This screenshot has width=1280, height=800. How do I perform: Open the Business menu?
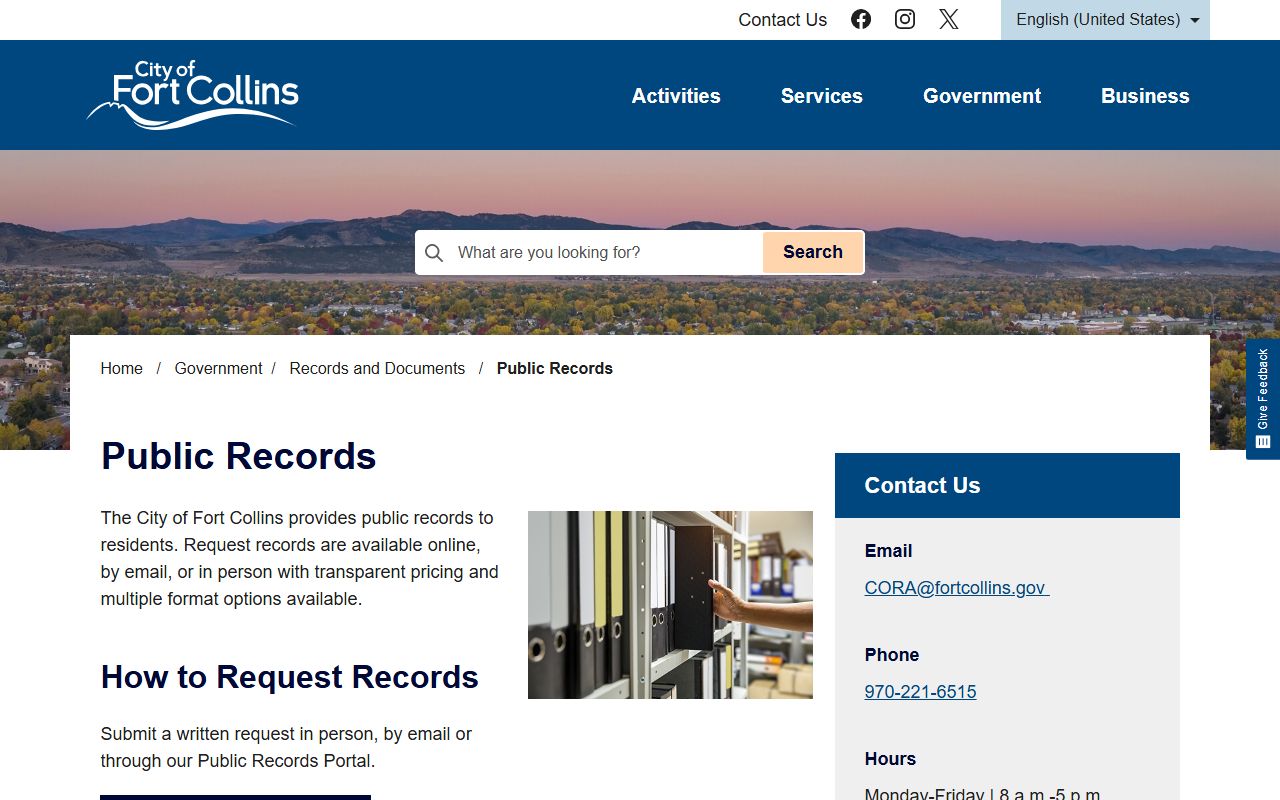point(1145,96)
